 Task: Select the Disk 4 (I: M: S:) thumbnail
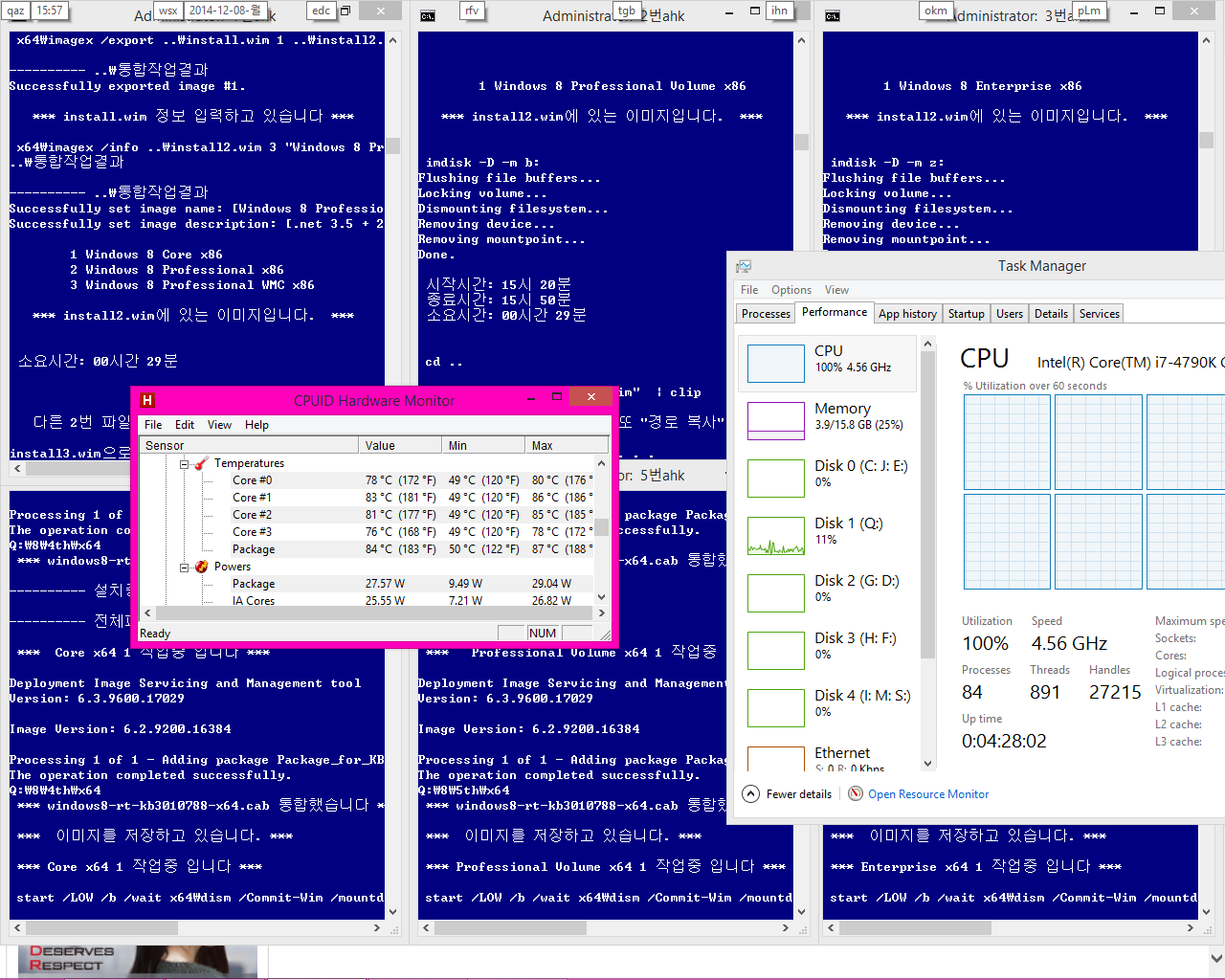pos(776,708)
